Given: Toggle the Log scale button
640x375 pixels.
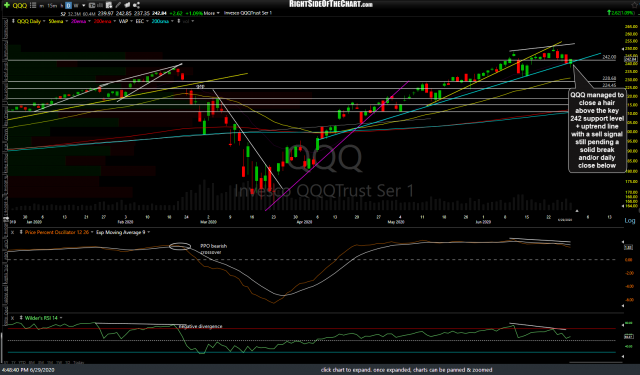Looking at the screenshot, I should [630, 220].
